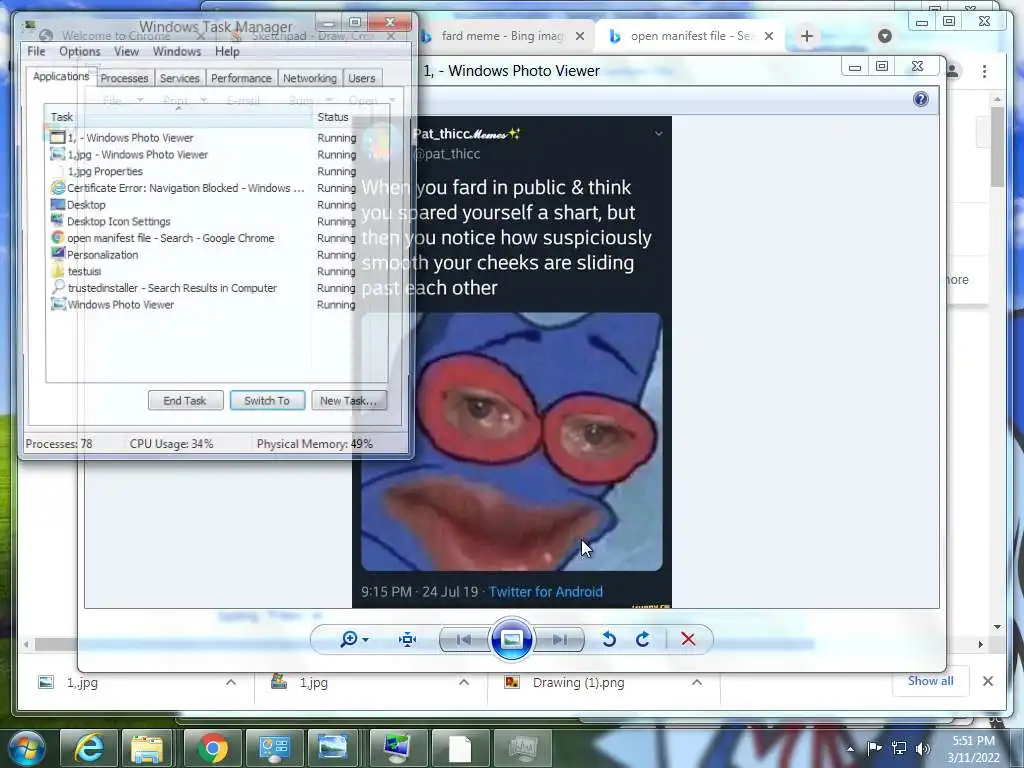Switch to the Networking tab
The height and width of the screenshot is (768, 1024).
tap(310, 78)
